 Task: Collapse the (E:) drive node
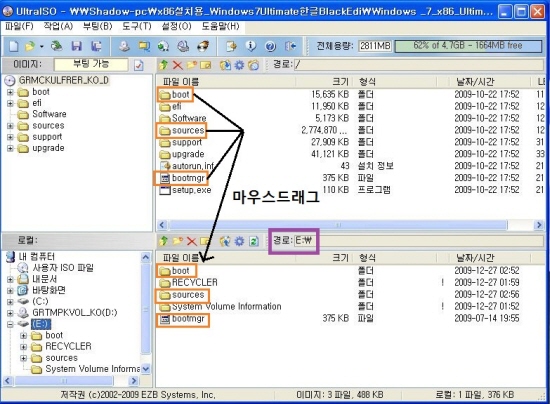pos(10,324)
